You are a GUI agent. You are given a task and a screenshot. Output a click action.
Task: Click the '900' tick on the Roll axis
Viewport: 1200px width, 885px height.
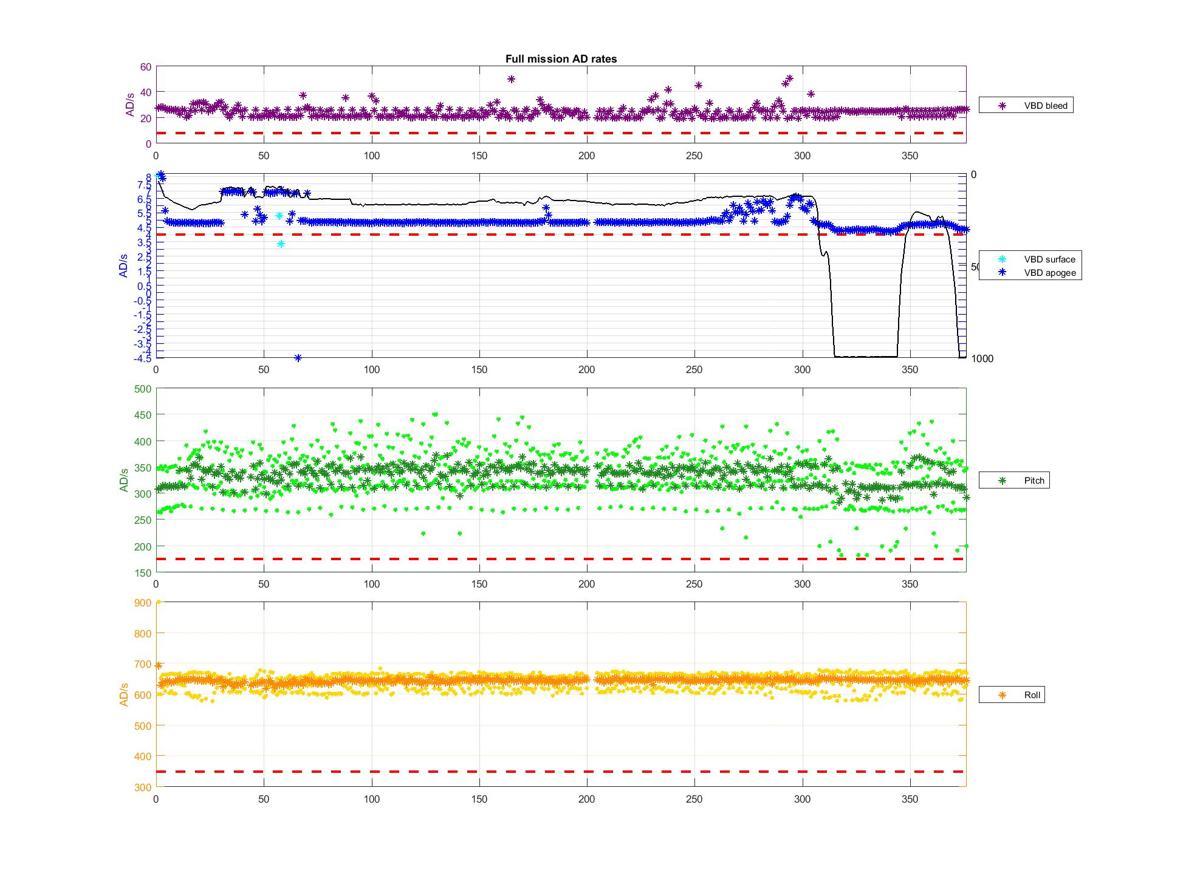pos(142,602)
